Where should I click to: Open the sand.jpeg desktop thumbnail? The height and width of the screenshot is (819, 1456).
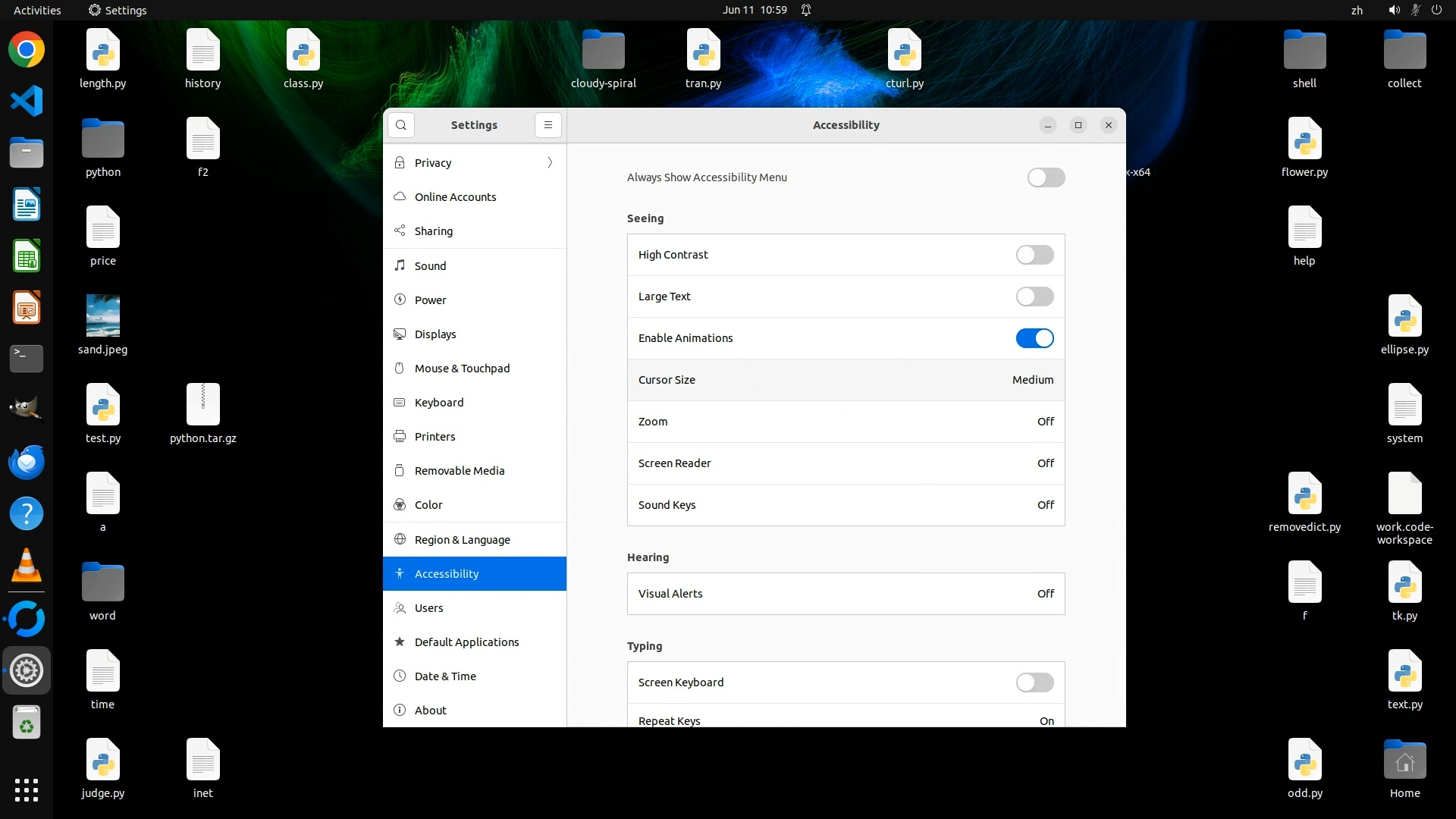pos(102,315)
